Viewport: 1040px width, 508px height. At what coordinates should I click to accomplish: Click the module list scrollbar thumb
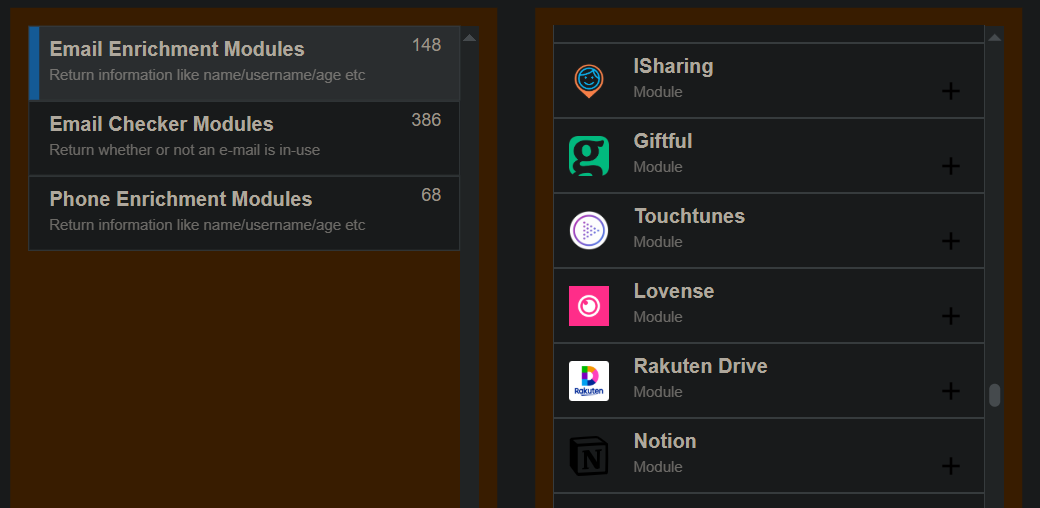pos(994,395)
